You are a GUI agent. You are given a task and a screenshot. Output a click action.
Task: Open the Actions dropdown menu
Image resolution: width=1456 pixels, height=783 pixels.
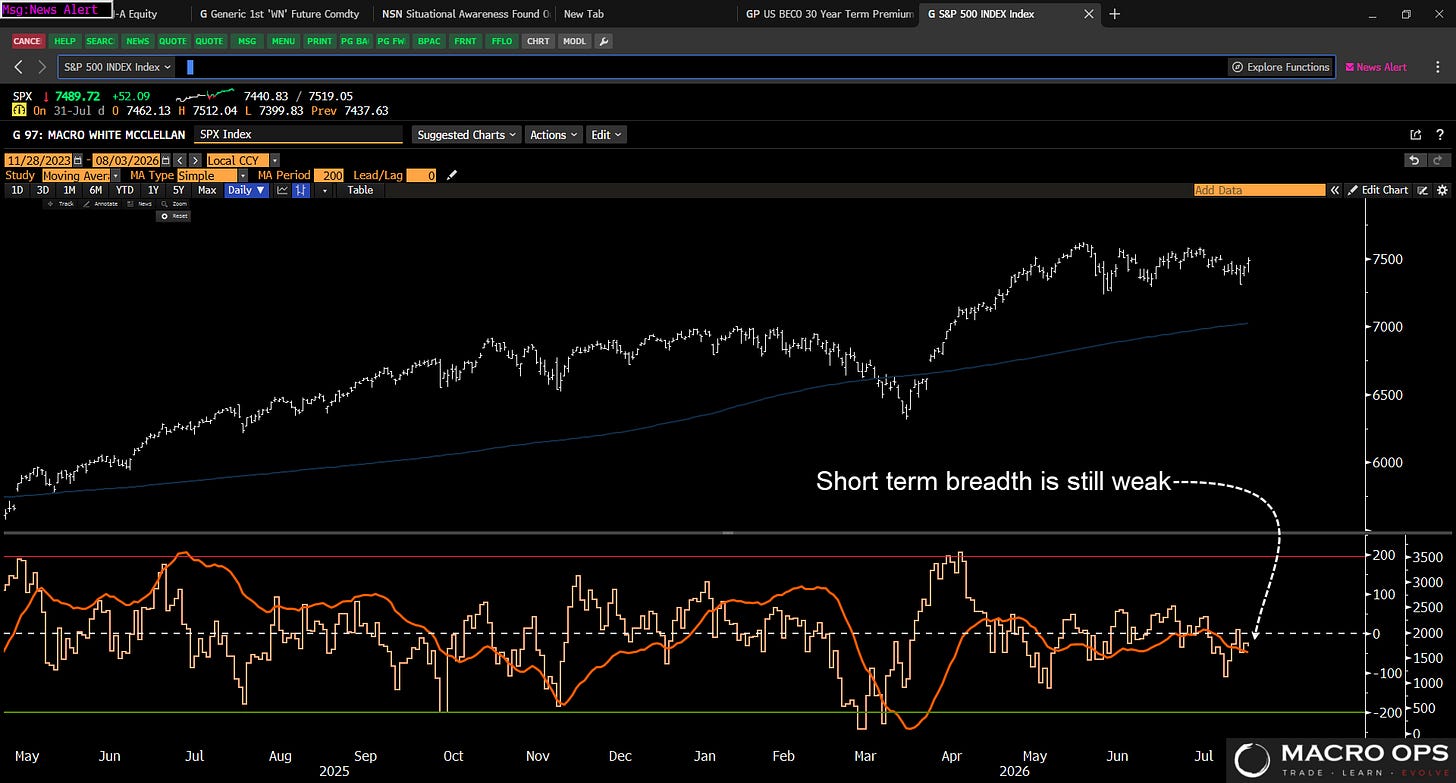(x=553, y=135)
